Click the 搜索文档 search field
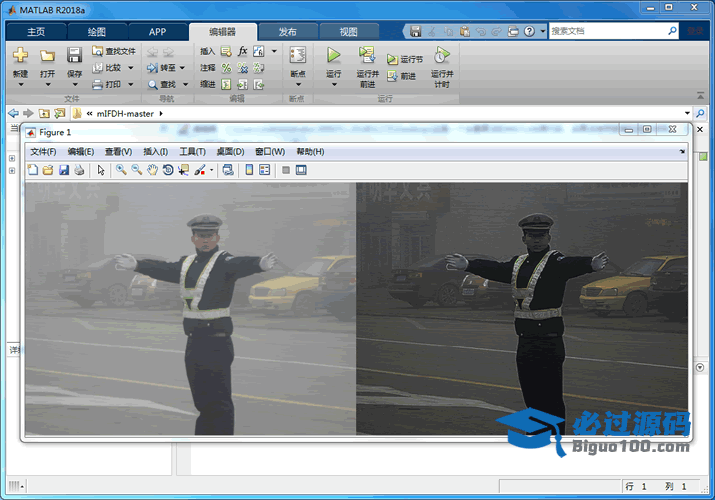This screenshot has height=500, width=715. coord(608,31)
